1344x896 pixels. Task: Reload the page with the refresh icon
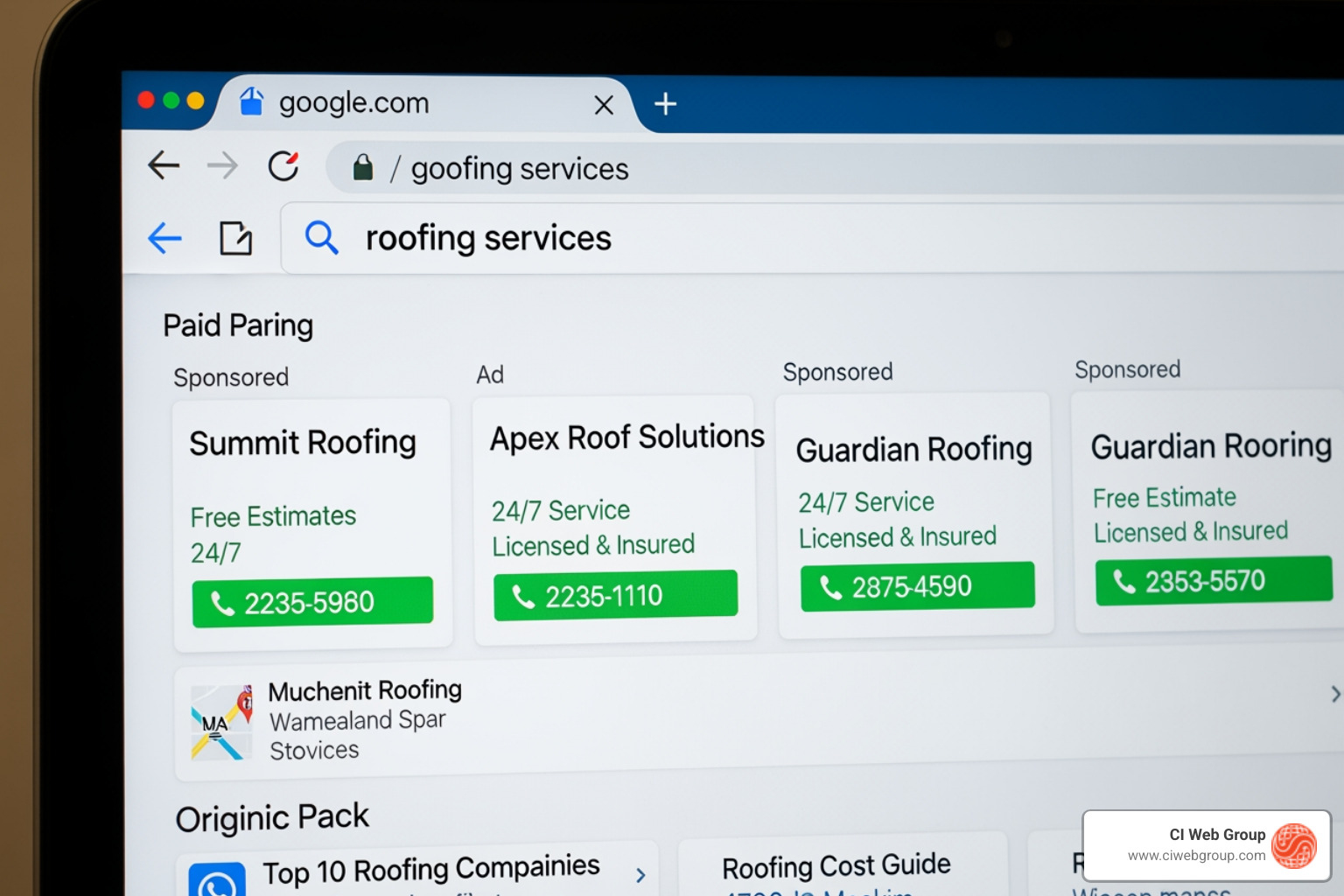click(283, 165)
